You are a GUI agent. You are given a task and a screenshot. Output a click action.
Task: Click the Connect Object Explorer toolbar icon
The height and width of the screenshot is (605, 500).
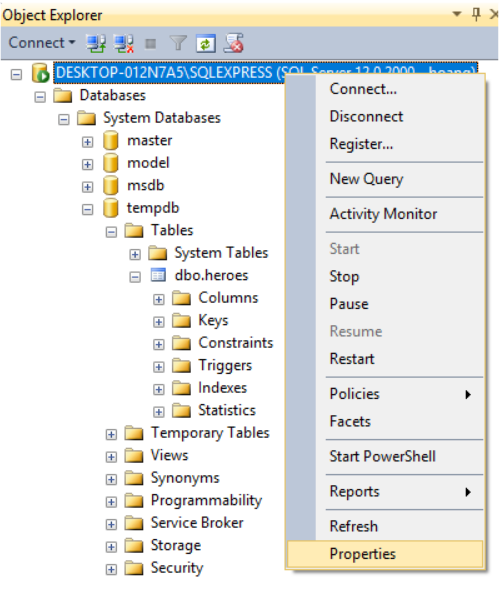(96, 43)
